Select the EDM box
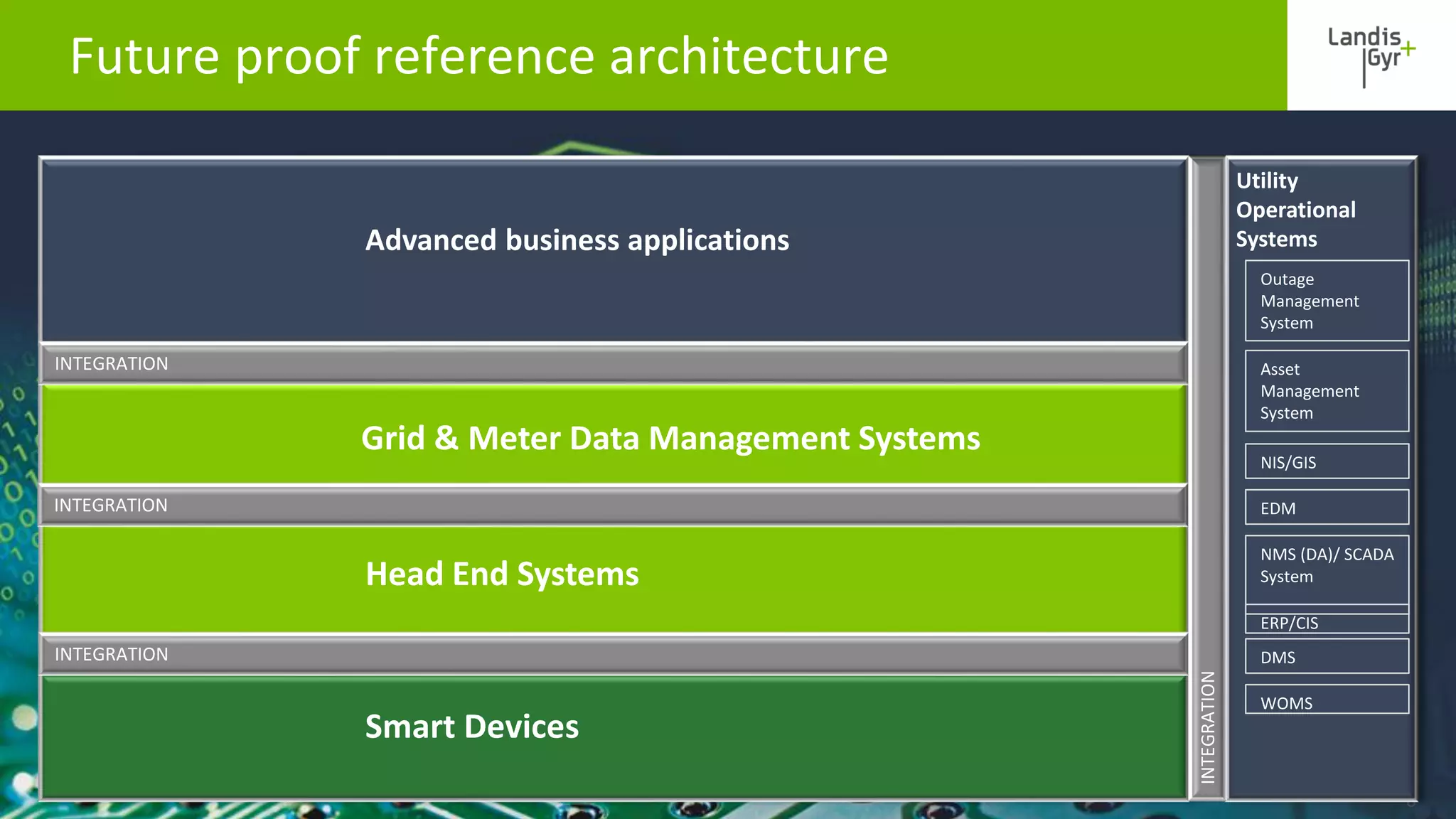1456x819 pixels. [x=1327, y=507]
